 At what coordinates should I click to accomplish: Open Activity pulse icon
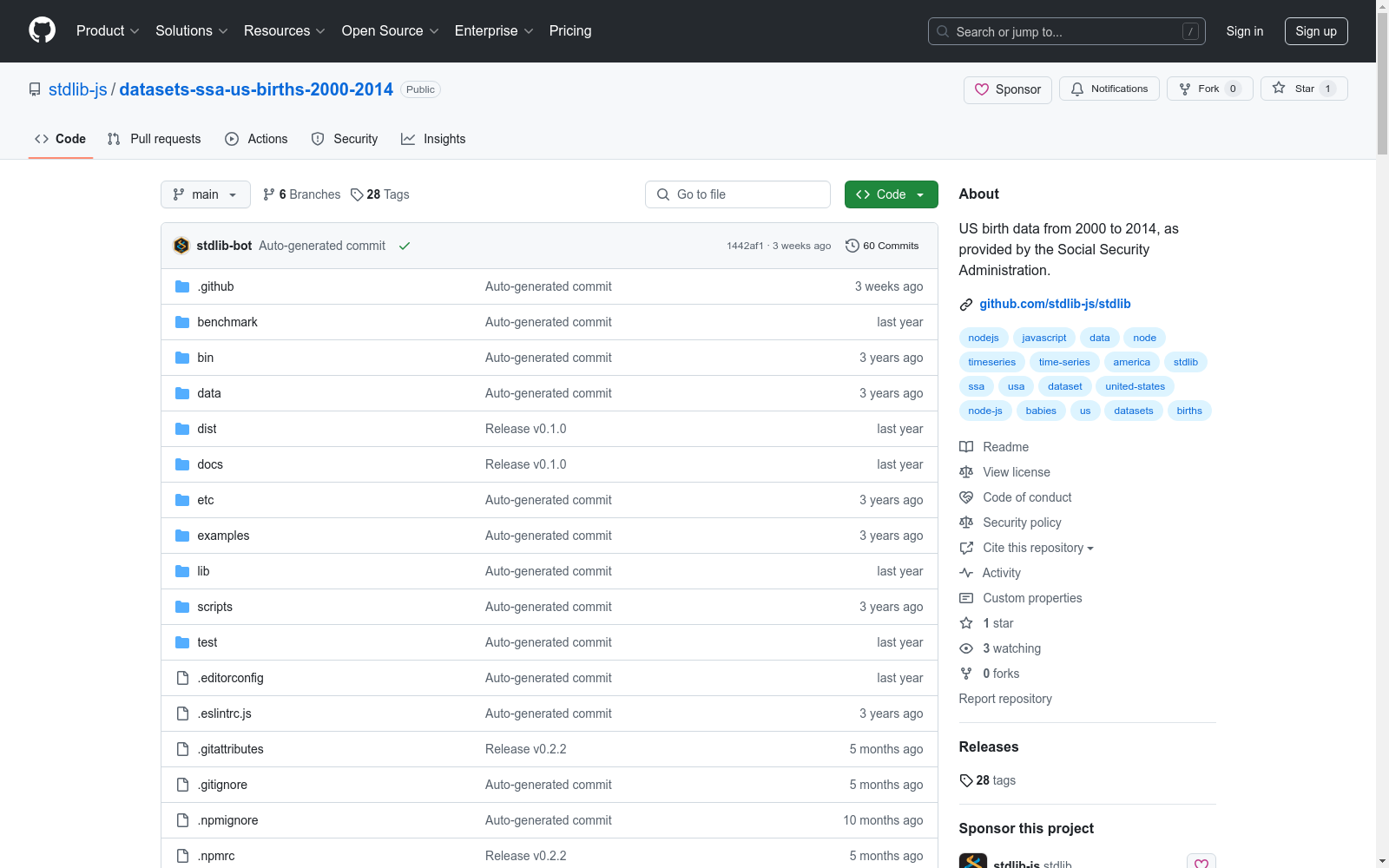click(966, 573)
